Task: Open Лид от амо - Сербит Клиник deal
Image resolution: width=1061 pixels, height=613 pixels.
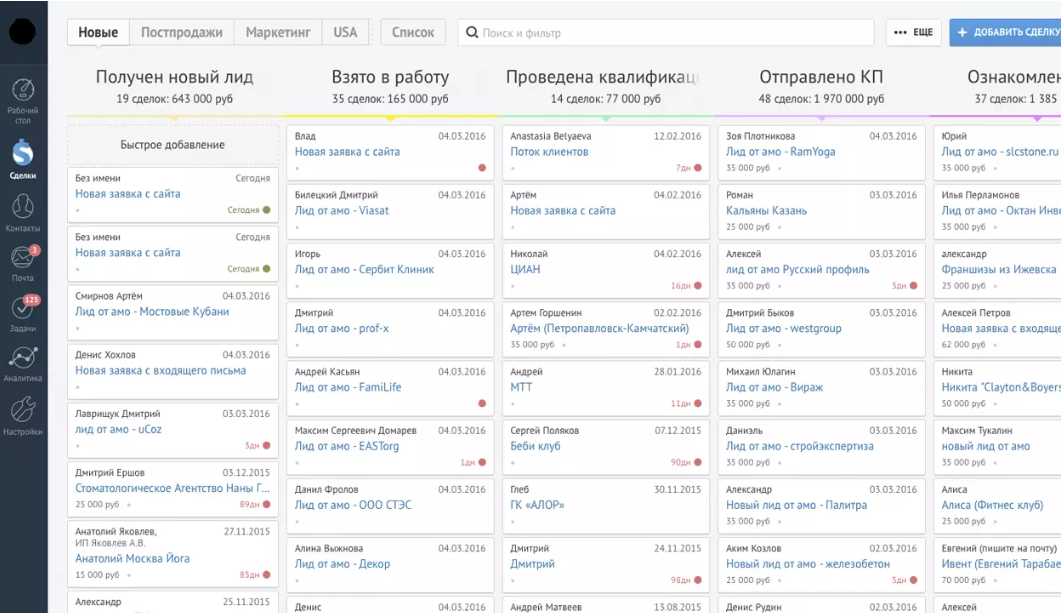Action: tap(365, 269)
